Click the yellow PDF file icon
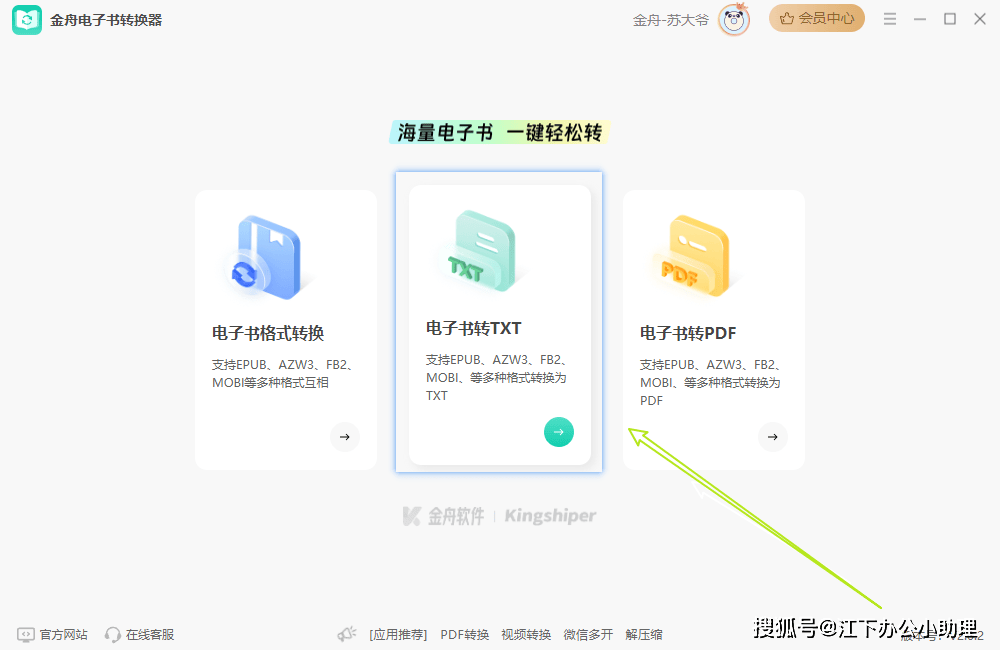1000x650 pixels. [696, 256]
